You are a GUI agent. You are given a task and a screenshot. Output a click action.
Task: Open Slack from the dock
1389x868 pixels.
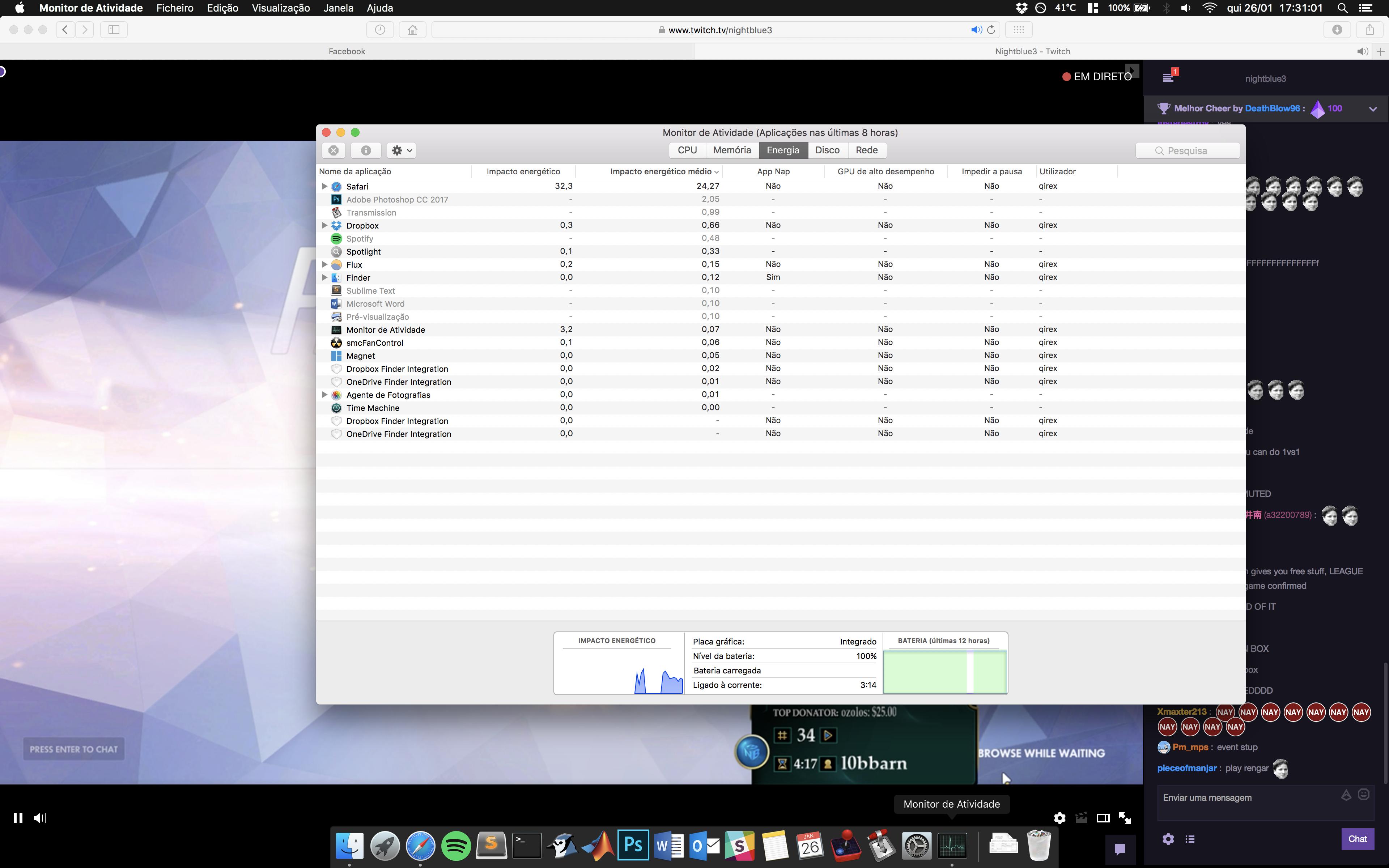[x=739, y=845]
